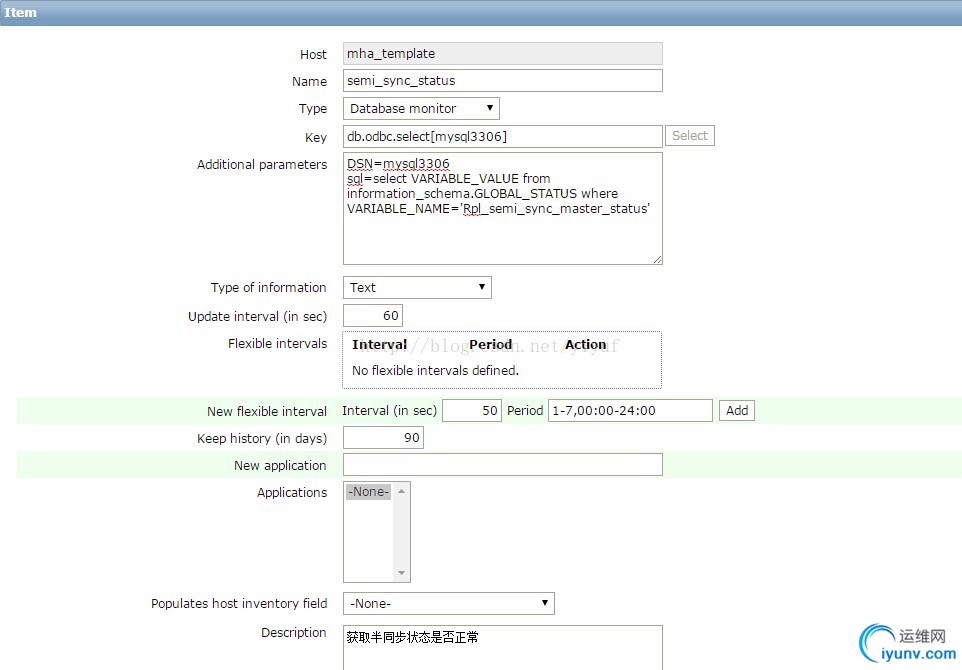This screenshot has width=962, height=670.
Task: Focus the empty New application field
Action: (502, 464)
